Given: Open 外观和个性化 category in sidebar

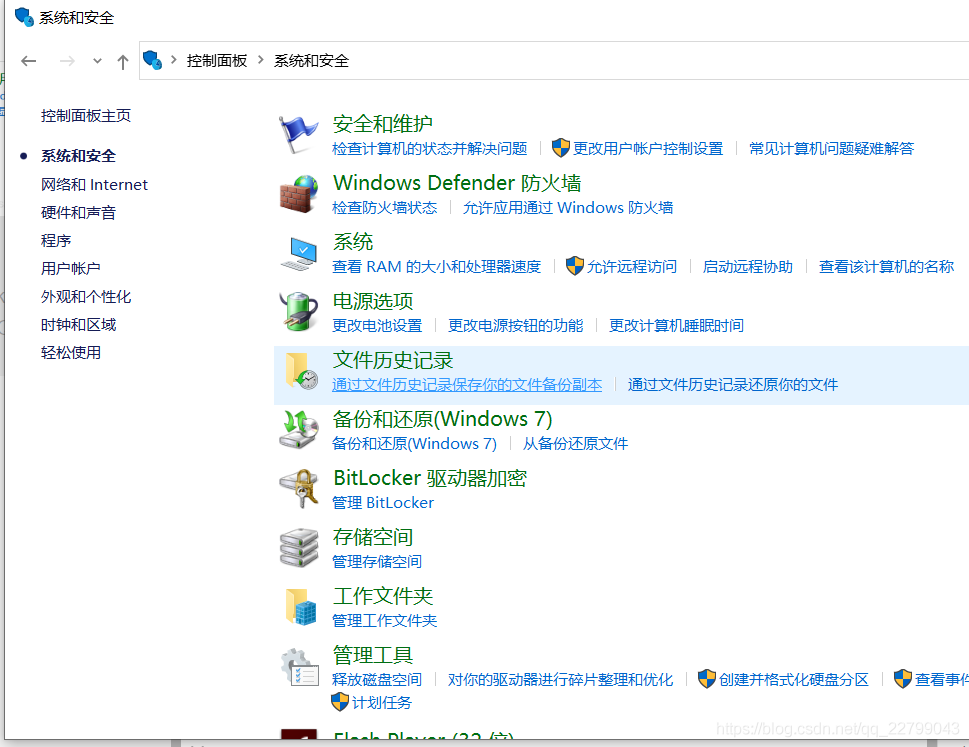Looking at the screenshot, I should [x=86, y=297].
